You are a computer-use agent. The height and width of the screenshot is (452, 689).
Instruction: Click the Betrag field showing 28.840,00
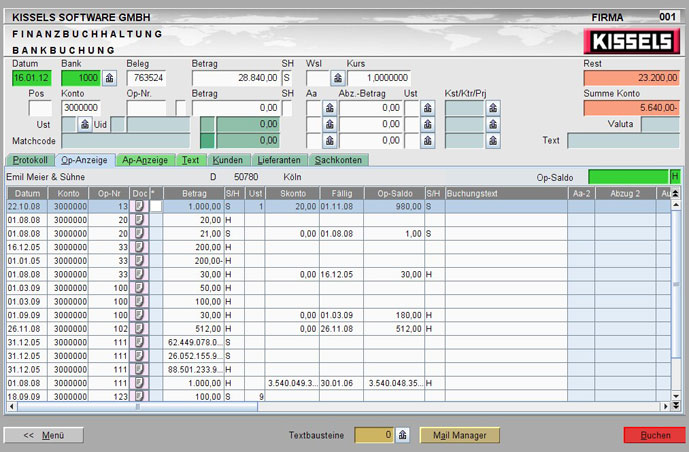[236, 78]
